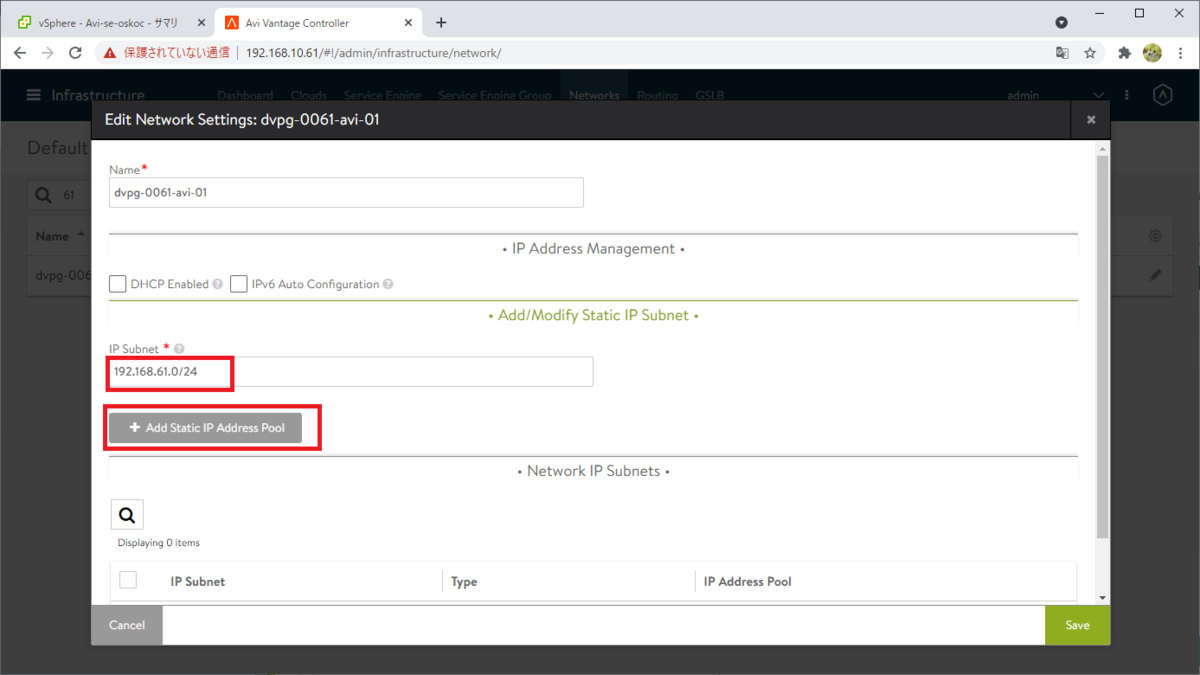Click the DHCP Enabled help icon
Viewport: 1200px width, 675px height.
pyautogui.click(x=218, y=284)
